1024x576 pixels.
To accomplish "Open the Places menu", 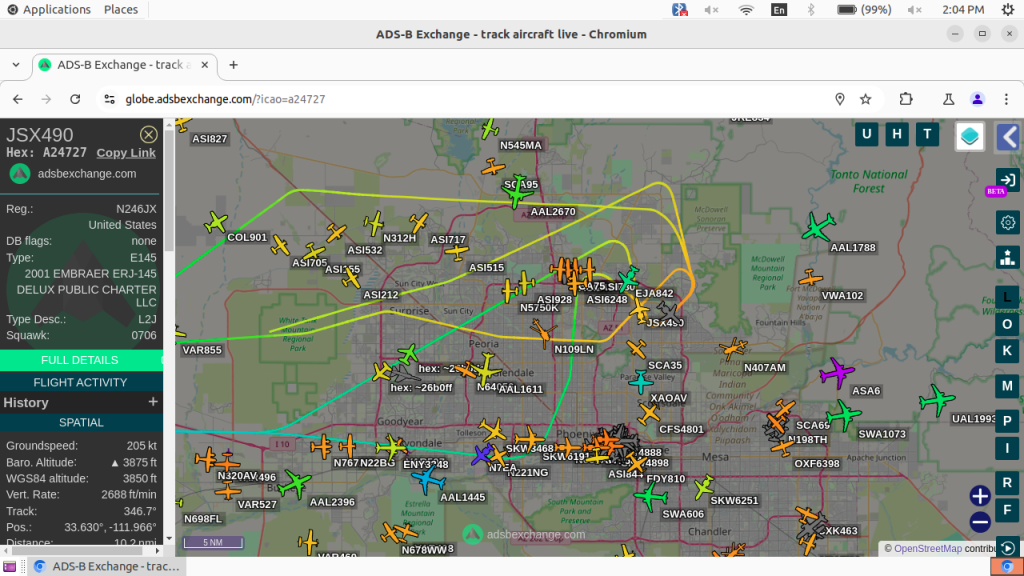I will pyautogui.click(x=121, y=10).
